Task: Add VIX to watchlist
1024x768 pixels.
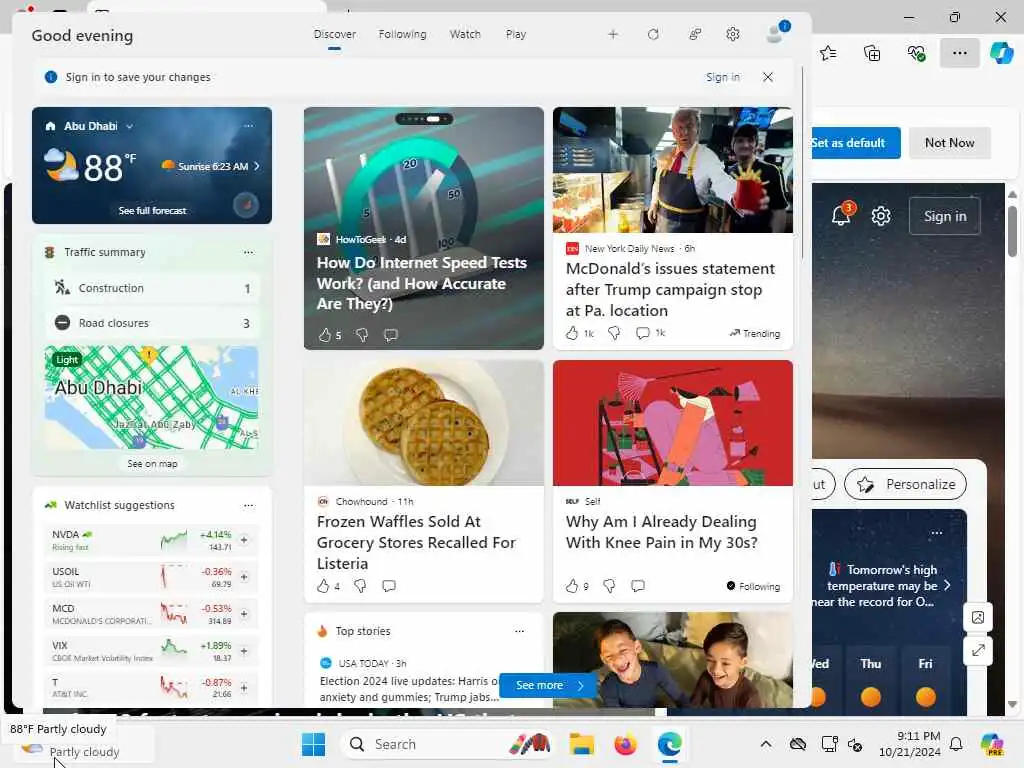Action: pyautogui.click(x=244, y=651)
